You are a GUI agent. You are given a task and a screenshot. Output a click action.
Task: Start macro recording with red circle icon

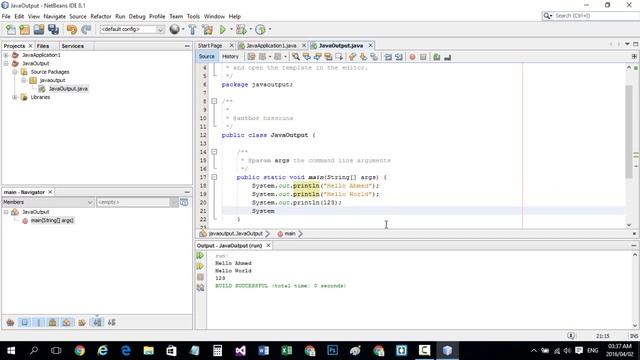tap(412, 57)
